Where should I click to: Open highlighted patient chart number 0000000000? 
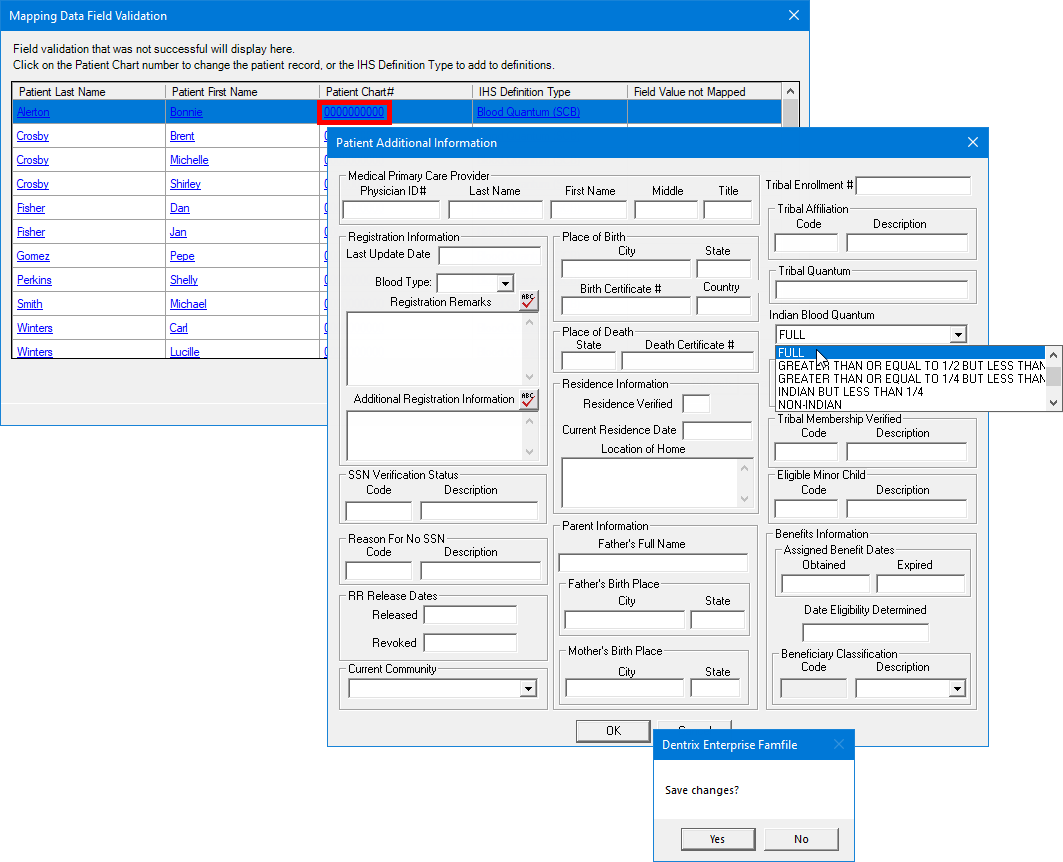click(x=354, y=112)
